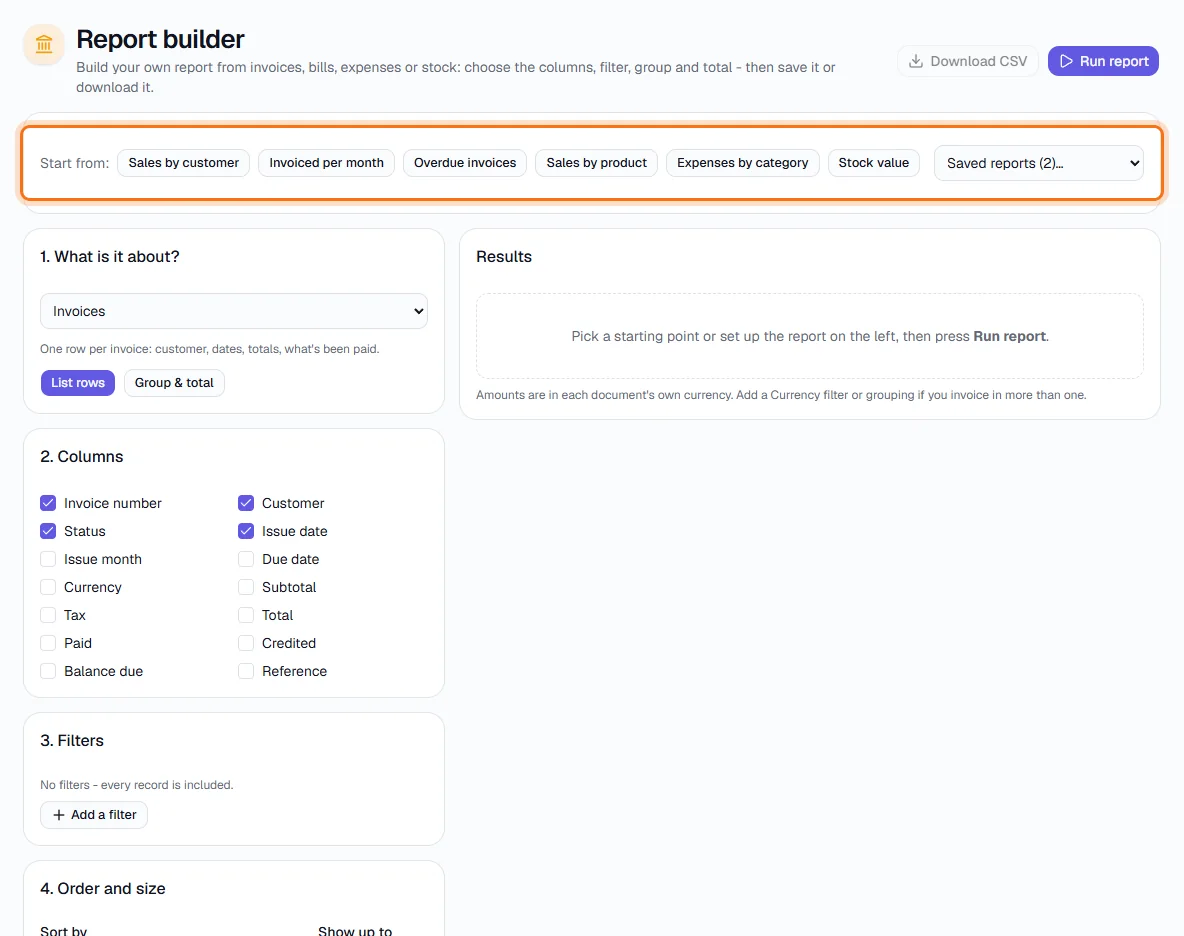
Task: Load the Sales by product preset
Action: [x=597, y=163]
